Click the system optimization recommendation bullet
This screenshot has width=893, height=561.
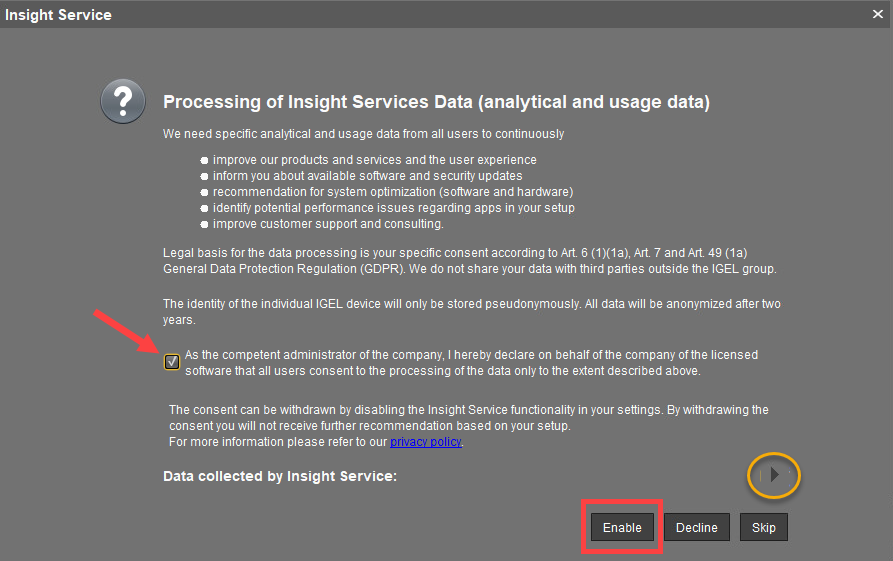coord(392,192)
